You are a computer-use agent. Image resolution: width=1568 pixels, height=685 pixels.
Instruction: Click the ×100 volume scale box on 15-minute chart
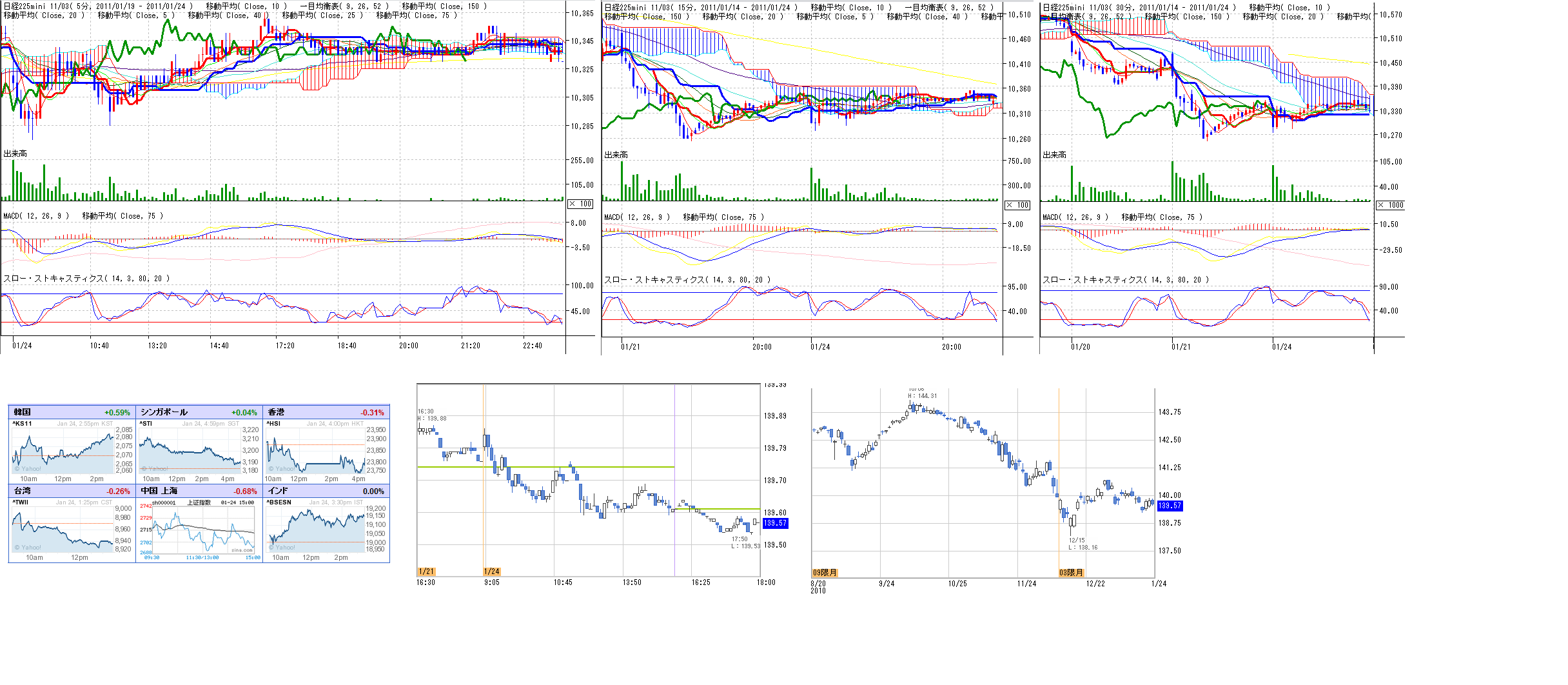click(x=1018, y=205)
